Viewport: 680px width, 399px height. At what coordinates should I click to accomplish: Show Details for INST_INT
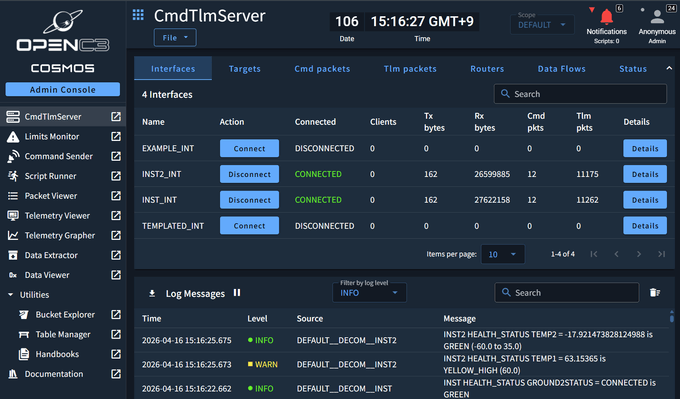[x=645, y=200]
